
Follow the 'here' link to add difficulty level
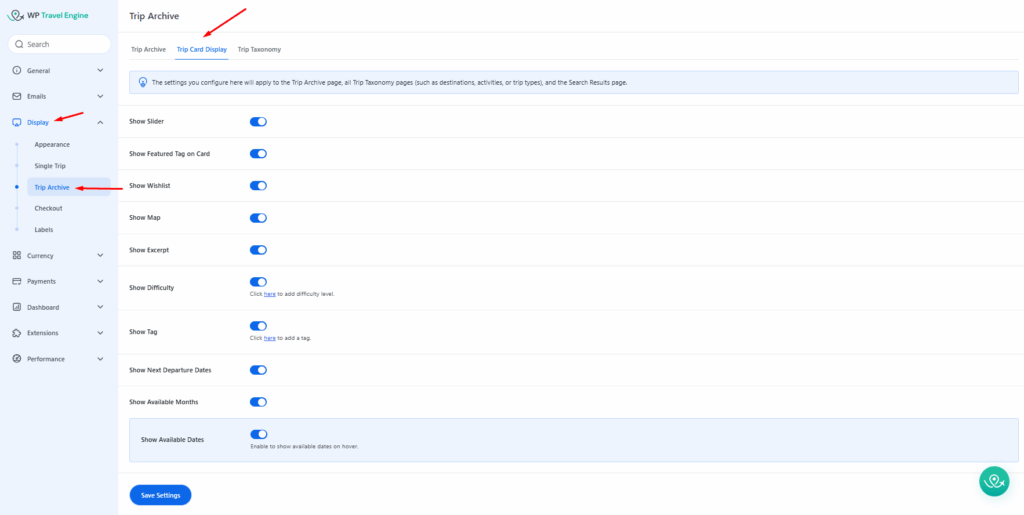point(269,294)
